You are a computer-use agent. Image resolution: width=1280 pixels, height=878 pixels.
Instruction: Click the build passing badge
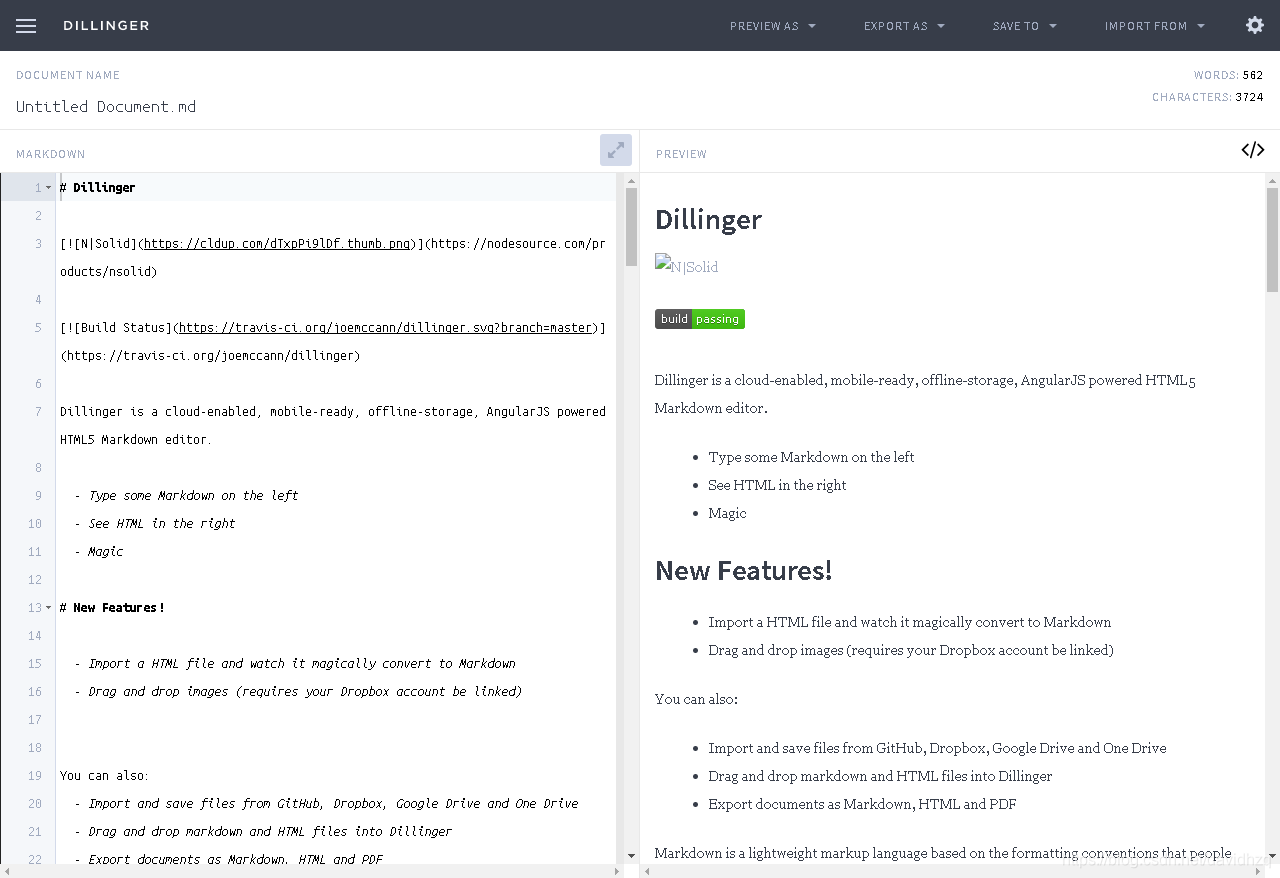pos(700,319)
